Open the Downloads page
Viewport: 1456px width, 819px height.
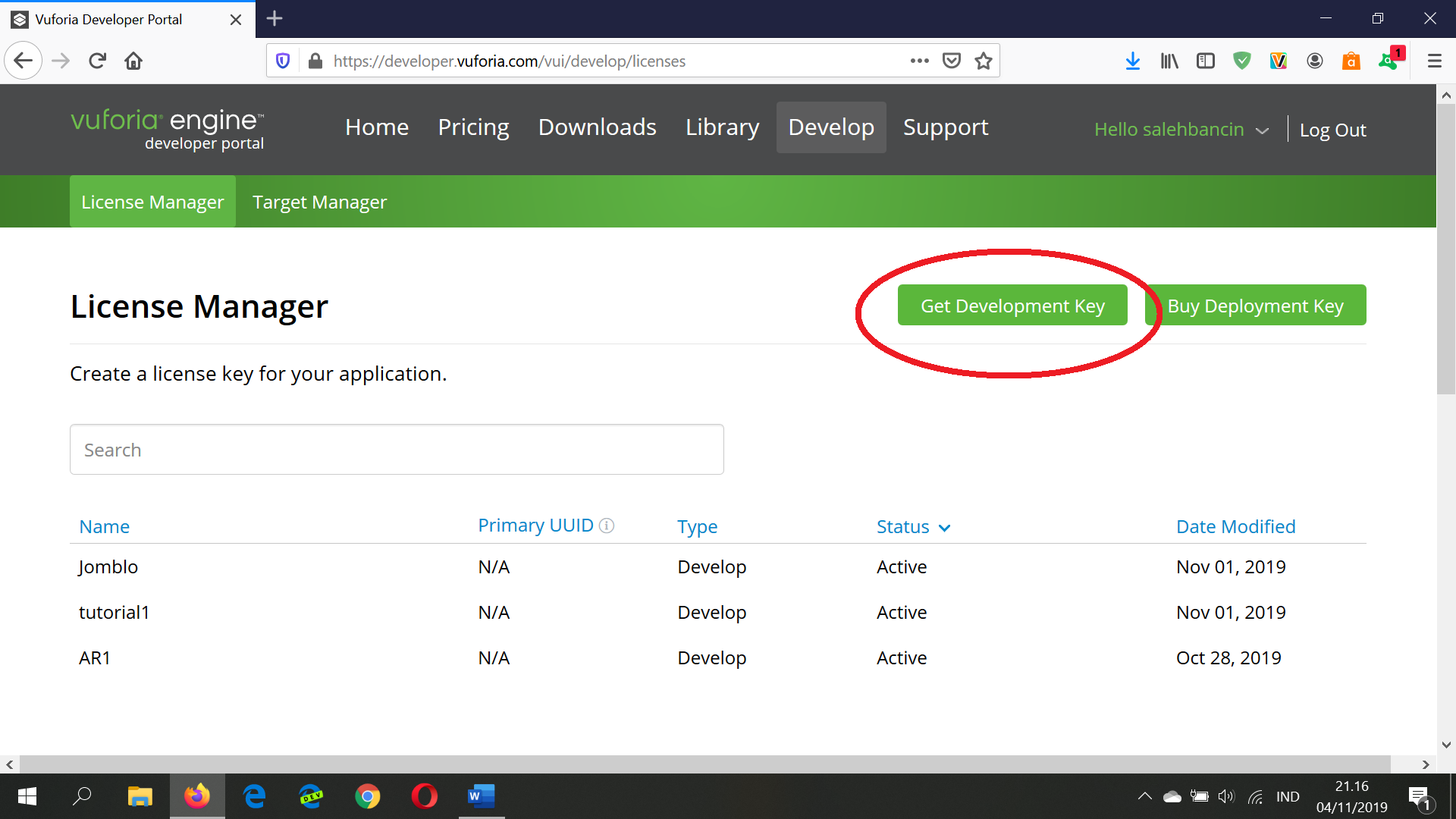(598, 127)
